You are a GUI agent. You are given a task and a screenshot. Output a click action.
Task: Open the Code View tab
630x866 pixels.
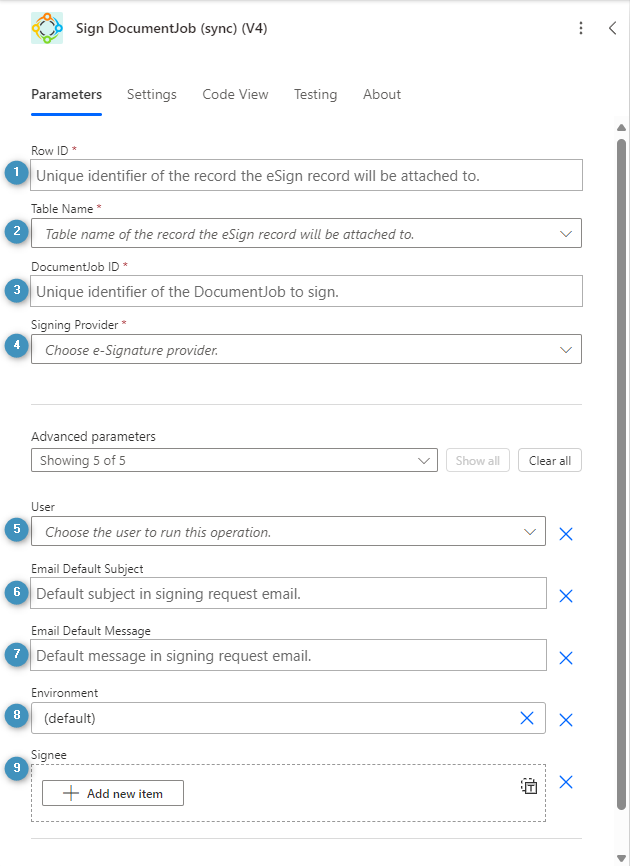click(x=235, y=94)
